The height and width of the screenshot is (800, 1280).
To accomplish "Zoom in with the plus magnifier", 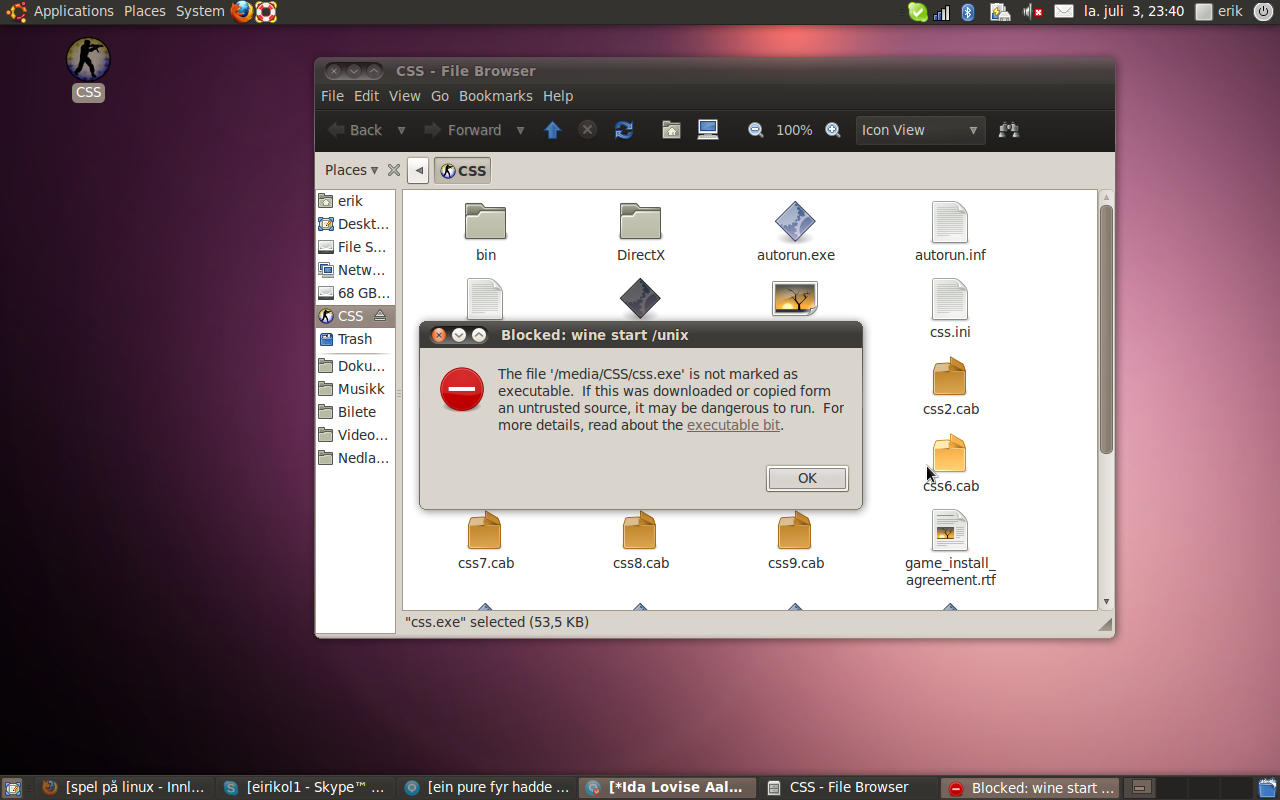I will 833,130.
